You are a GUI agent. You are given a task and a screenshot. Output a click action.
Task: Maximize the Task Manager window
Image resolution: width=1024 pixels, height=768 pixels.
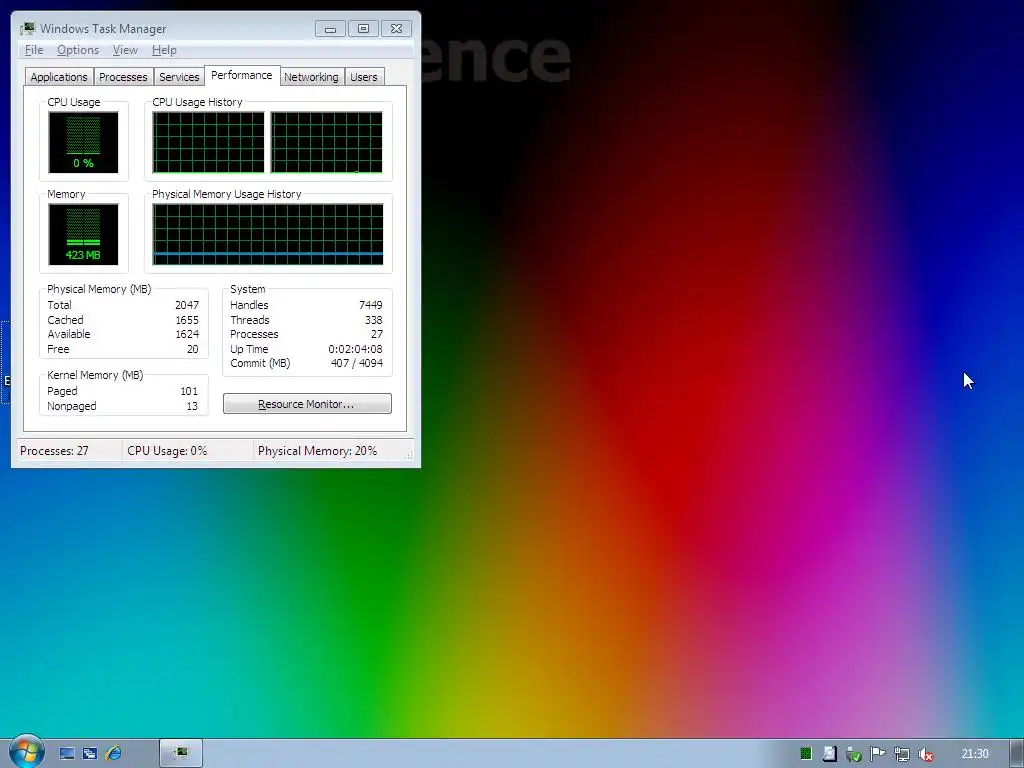[x=363, y=29]
